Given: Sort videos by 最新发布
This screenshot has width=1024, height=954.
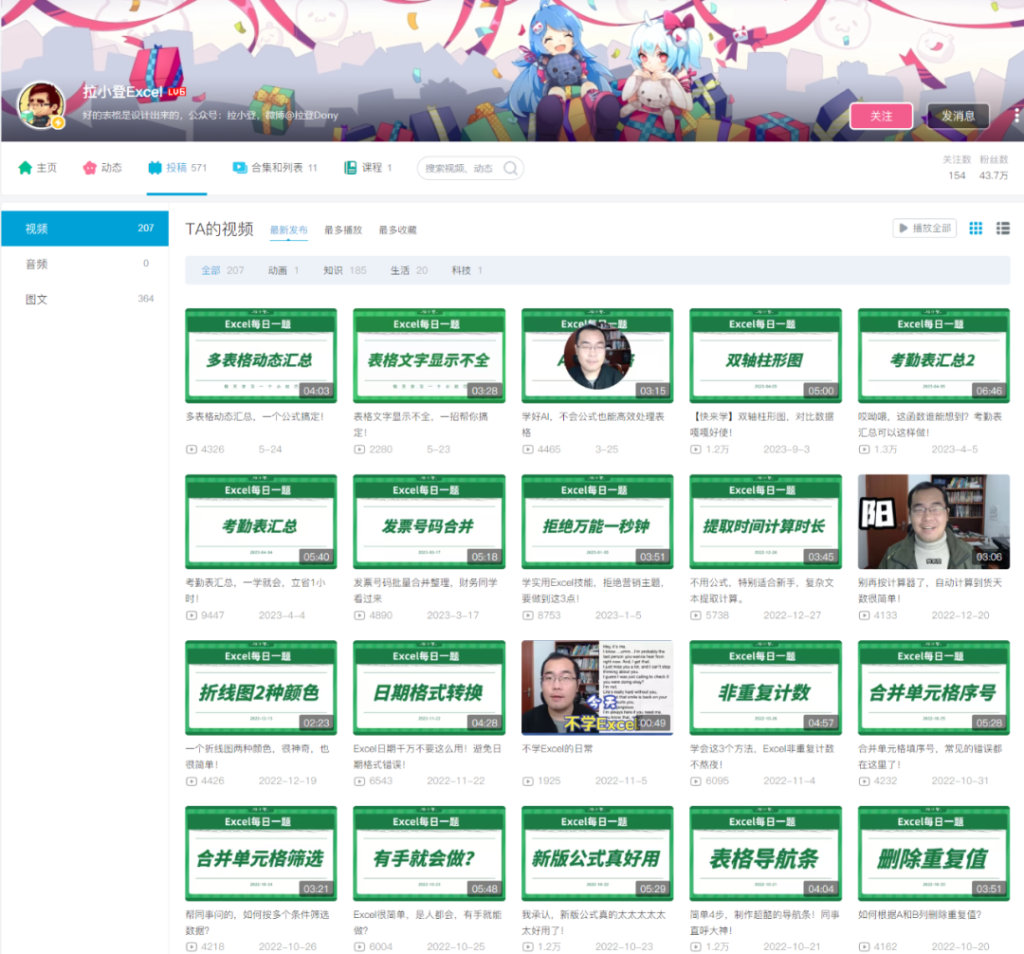Looking at the screenshot, I should [289, 230].
